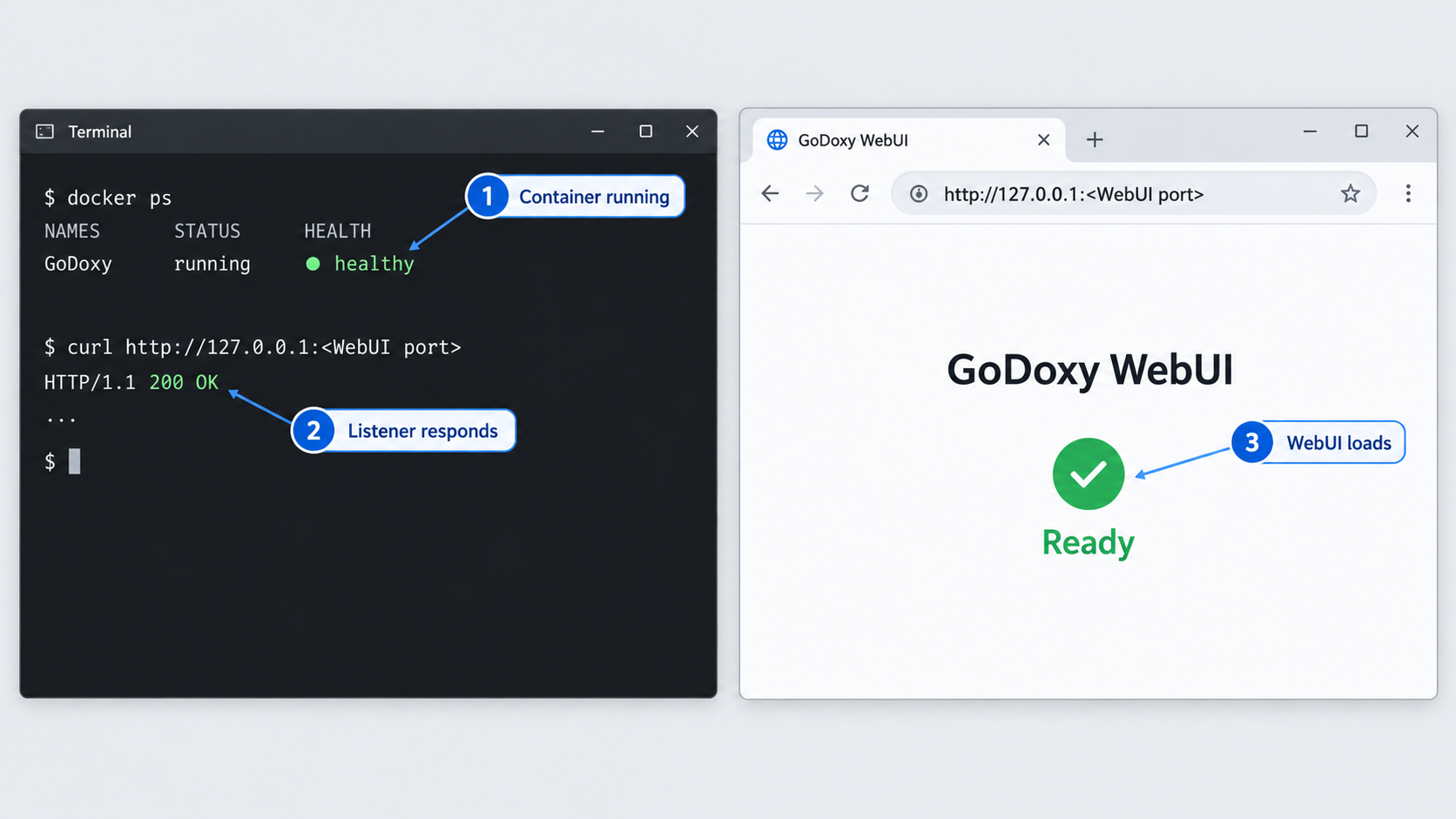
Task: Click the 'healthy' status in terminal
Action: click(374, 264)
